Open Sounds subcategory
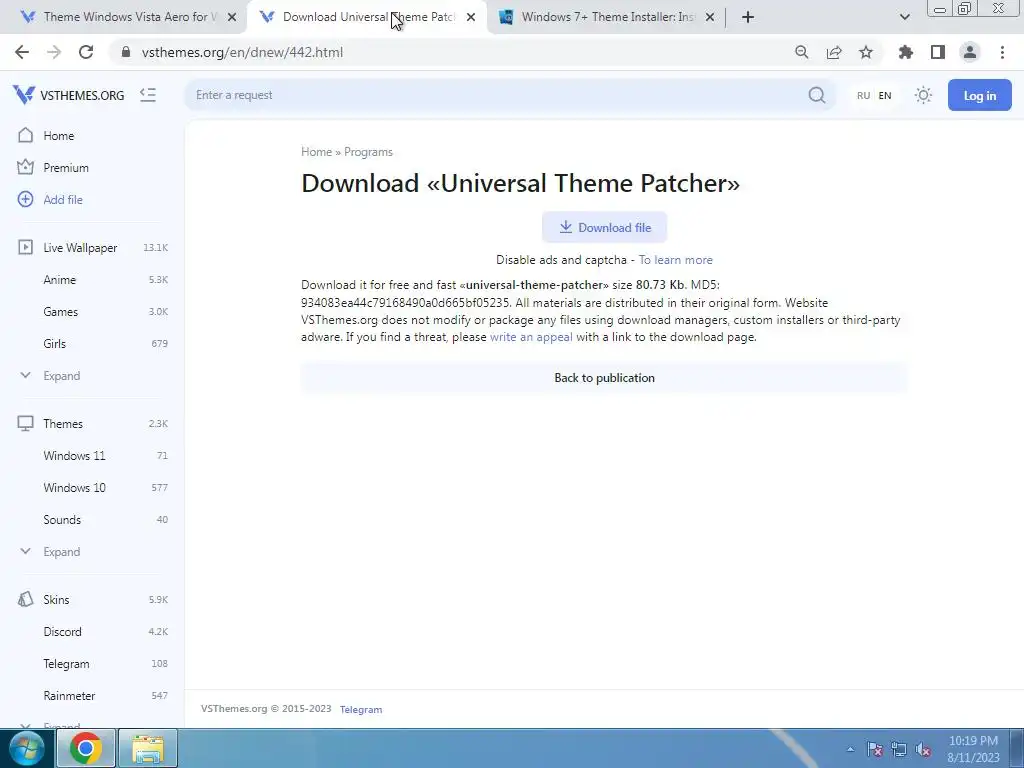Image resolution: width=1024 pixels, height=768 pixels. tap(62, 520)
